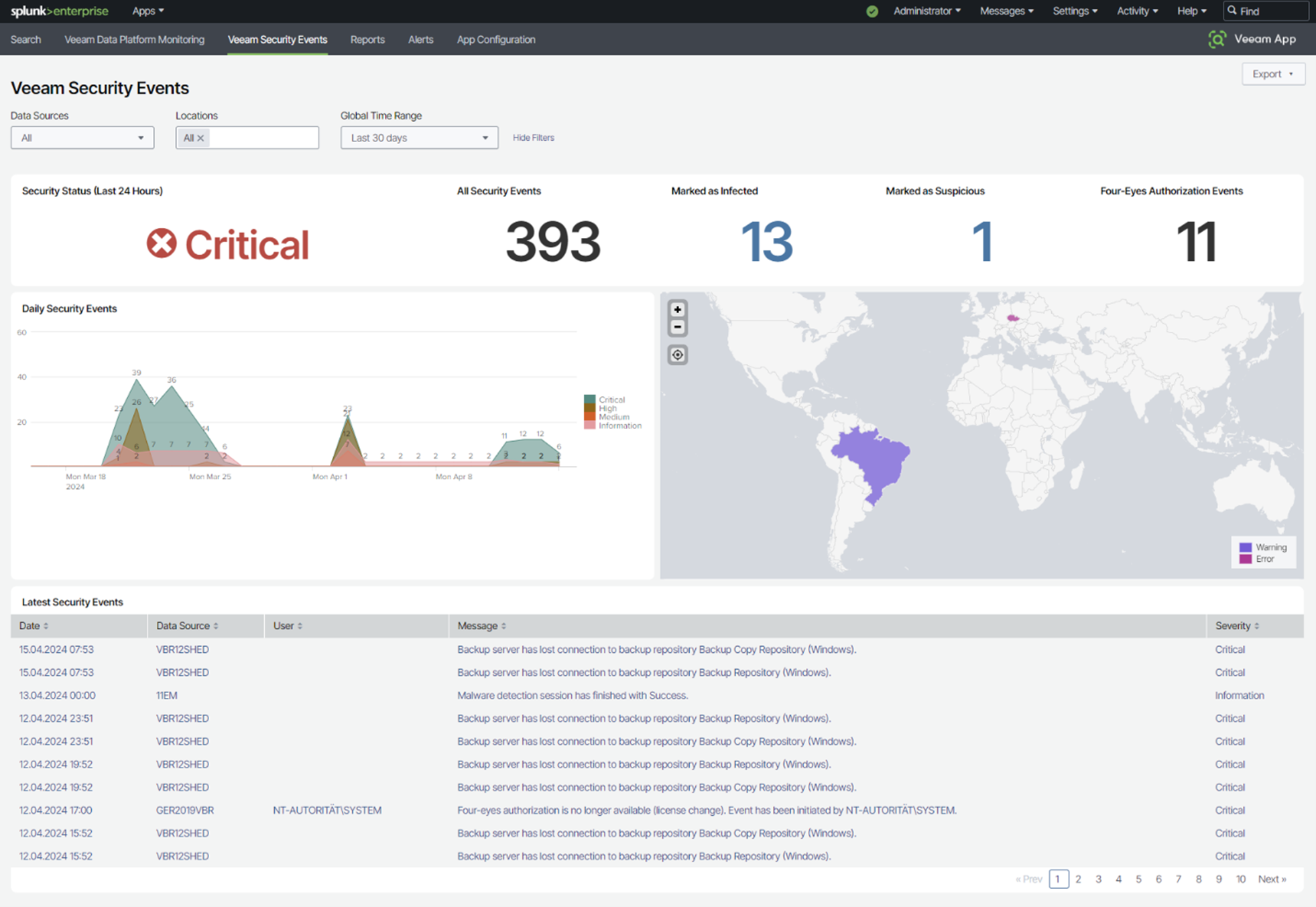Zoom in on the map

coord(677,310)
